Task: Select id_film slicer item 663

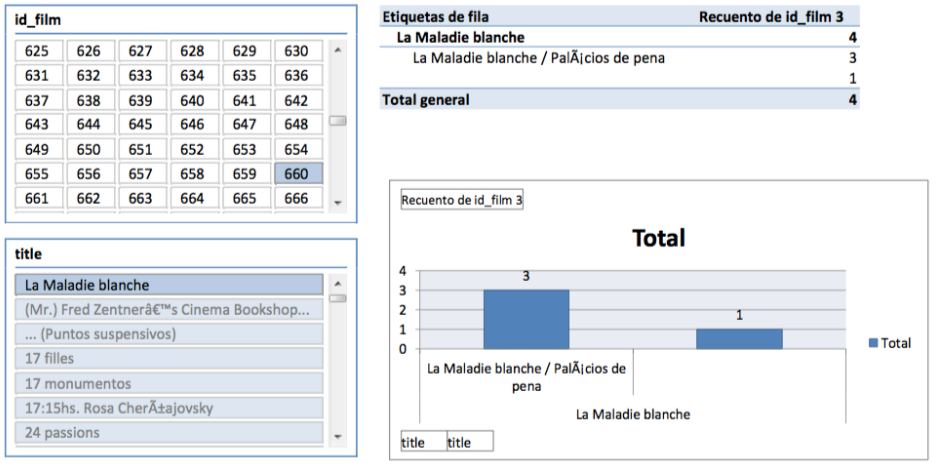Action: pyautogui.click(x=143, y=198)
